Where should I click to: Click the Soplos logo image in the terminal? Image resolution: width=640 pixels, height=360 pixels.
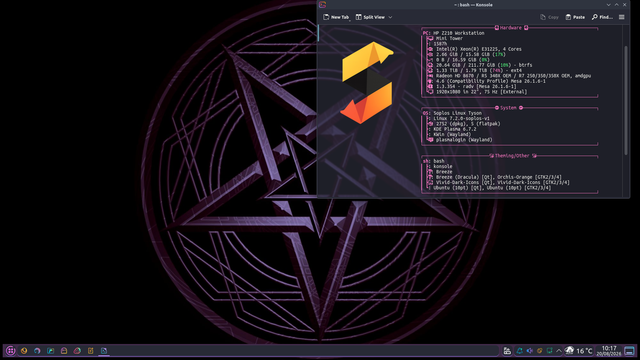pos(367,83)
